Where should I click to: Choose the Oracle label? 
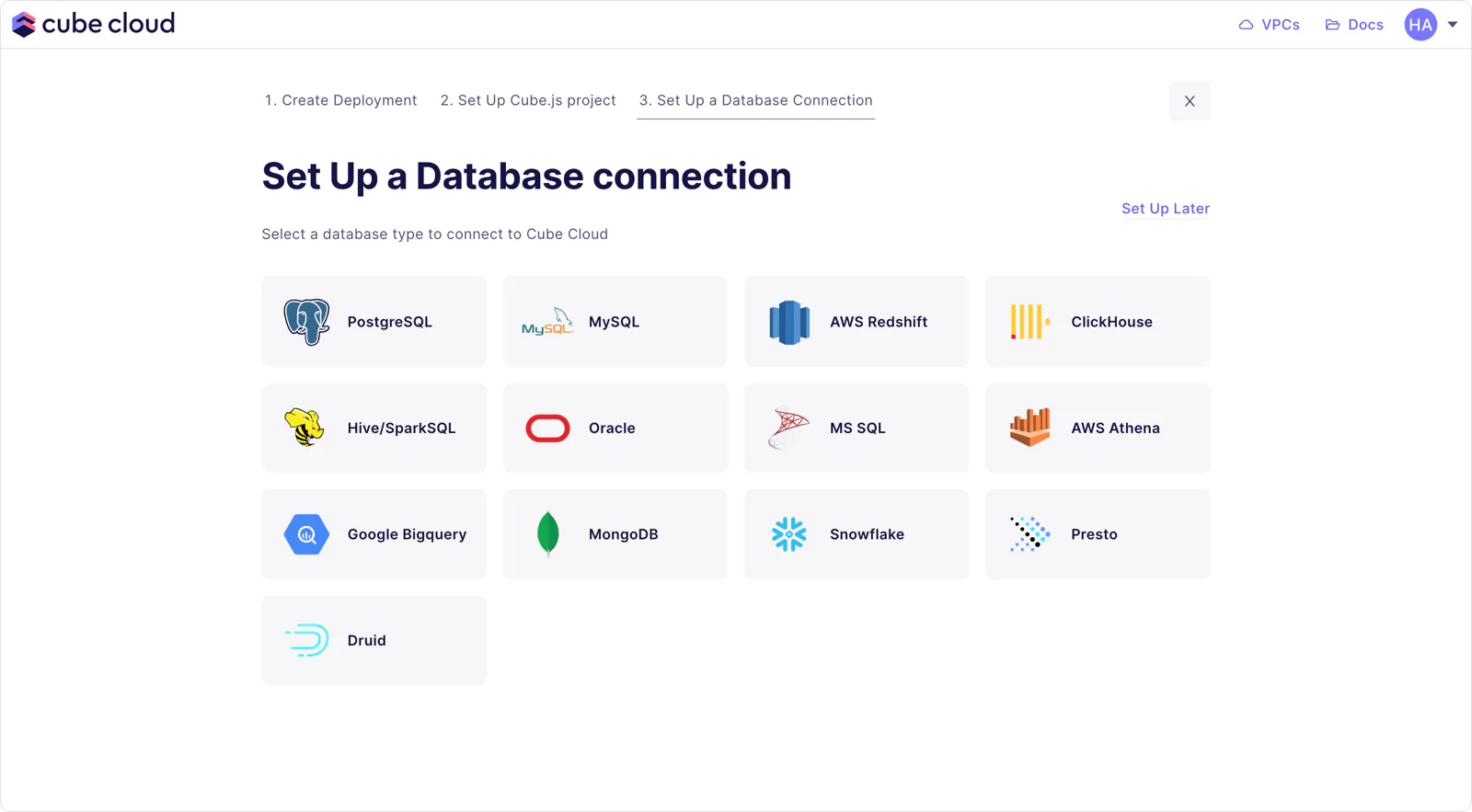612,429
